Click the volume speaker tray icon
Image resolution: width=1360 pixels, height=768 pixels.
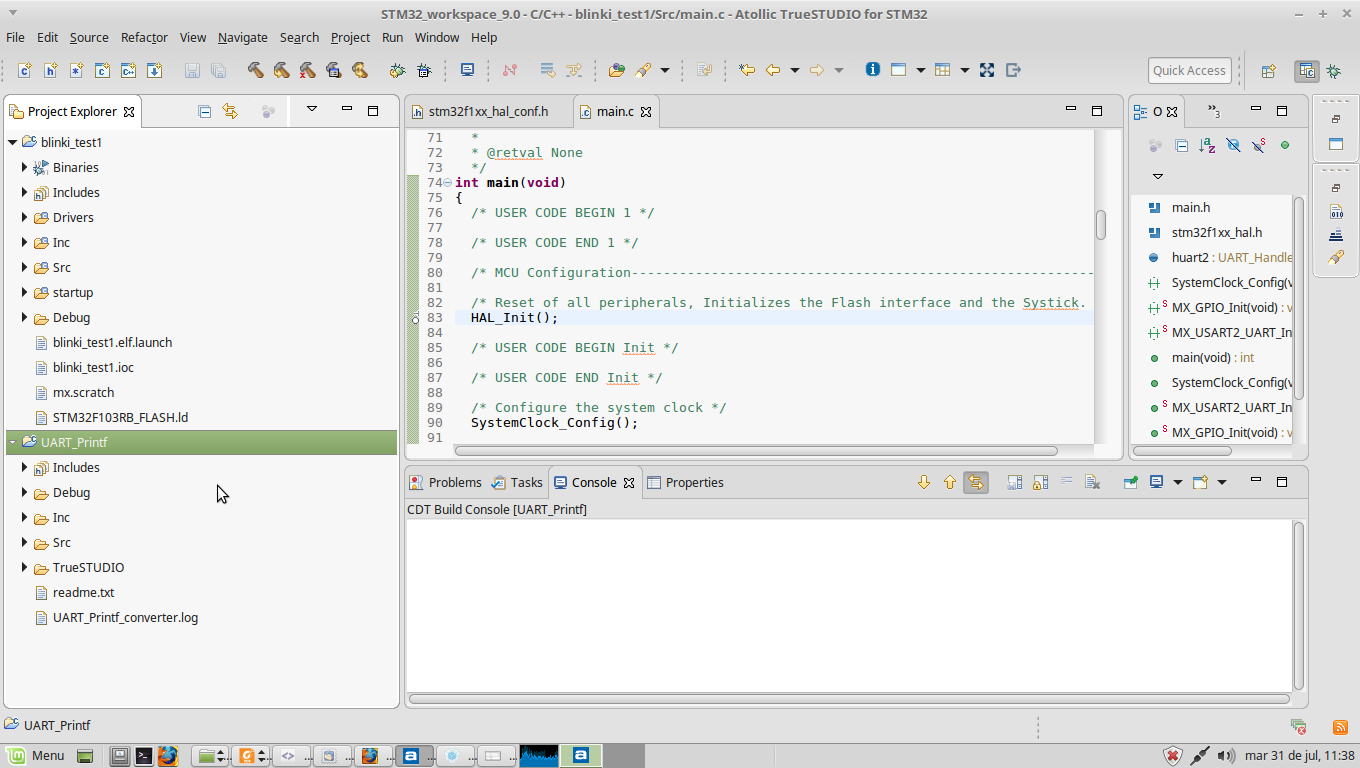pyautogui.click(x=1224, y=755)
